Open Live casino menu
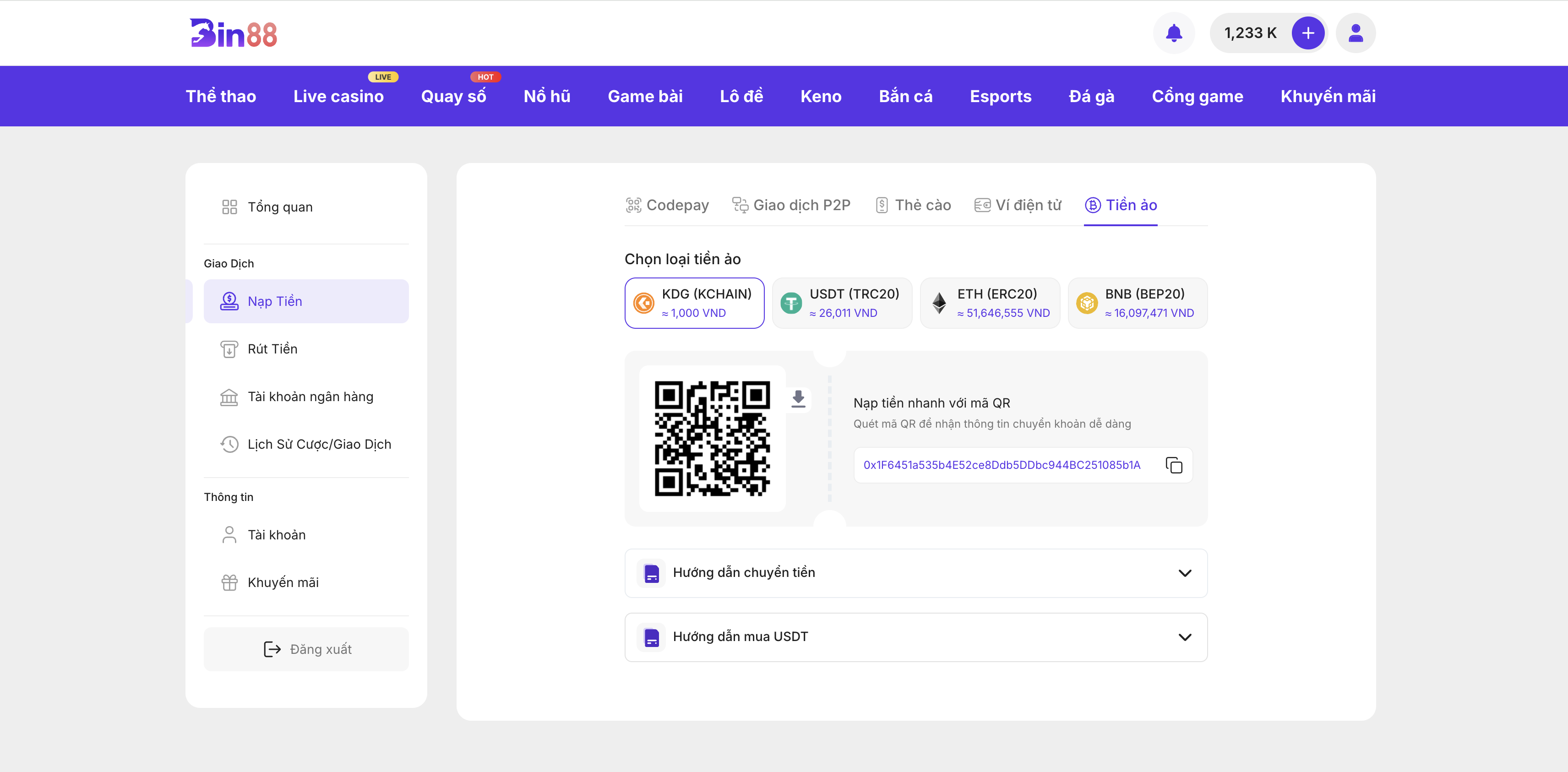Viewport: 1568px width, 772px height. point(338,96)
